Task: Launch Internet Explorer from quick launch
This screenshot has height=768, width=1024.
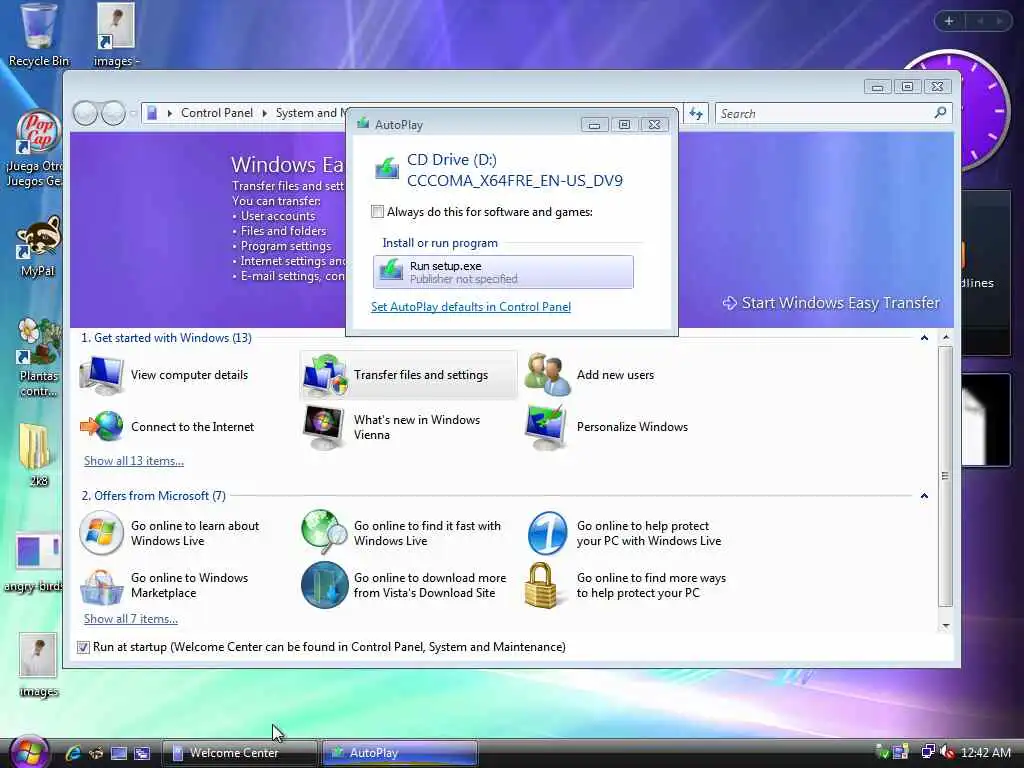Action: 72,753
